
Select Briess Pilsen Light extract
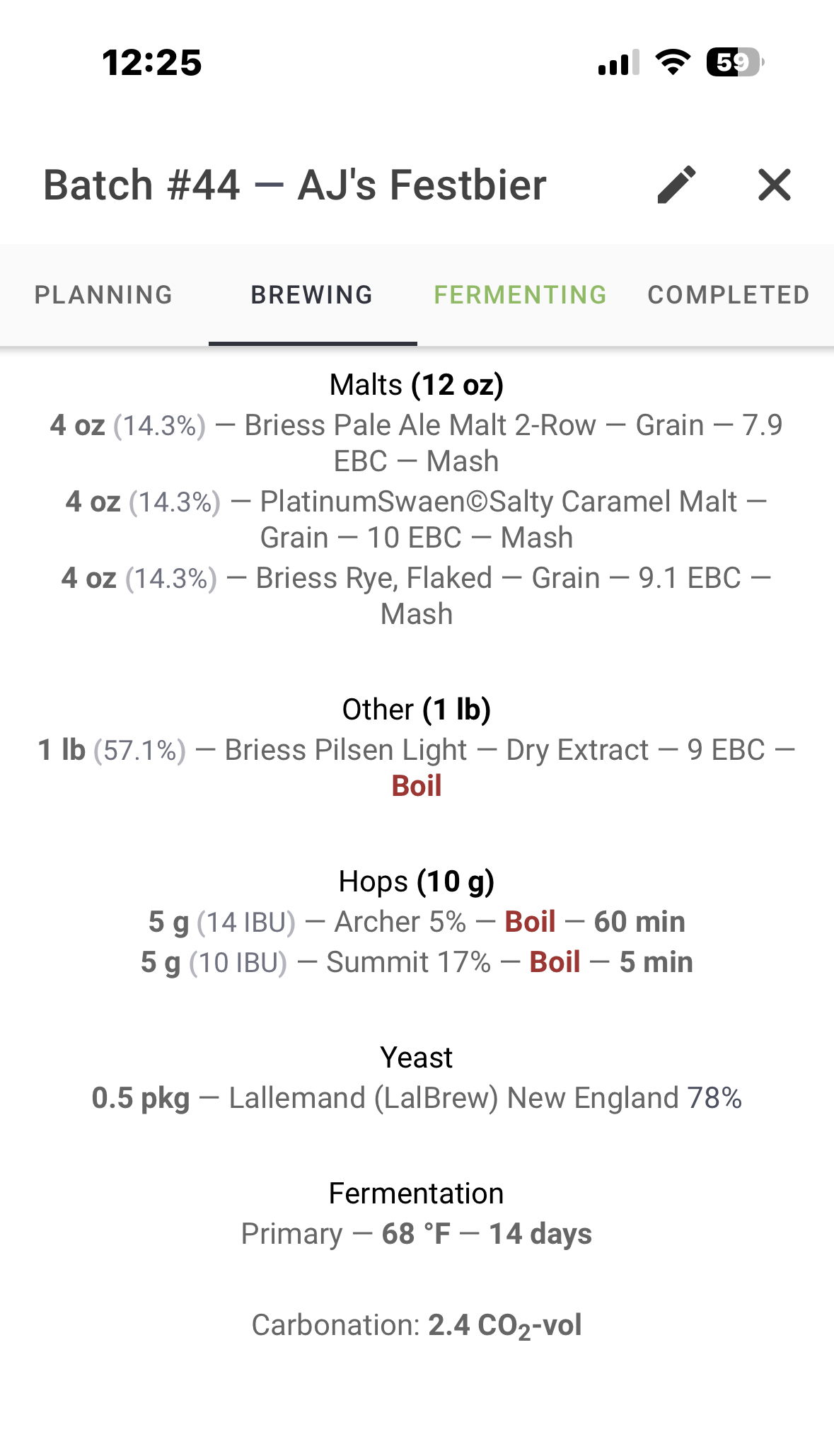pos(417,768)
